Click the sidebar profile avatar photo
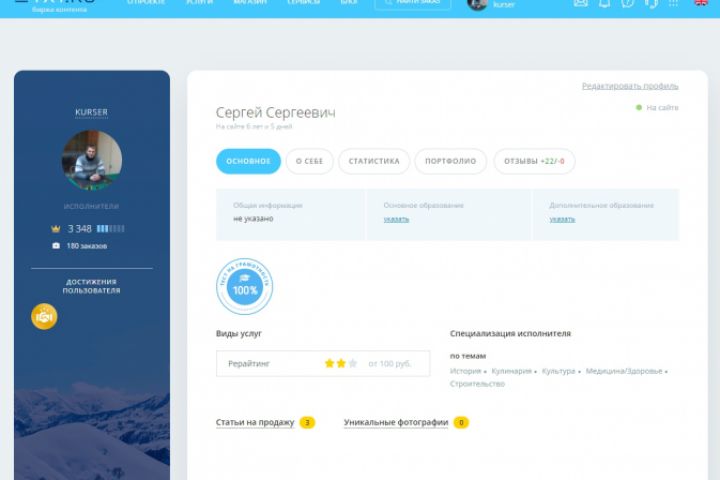The height and width of the screenshot is (480, 720). (92, 160)
